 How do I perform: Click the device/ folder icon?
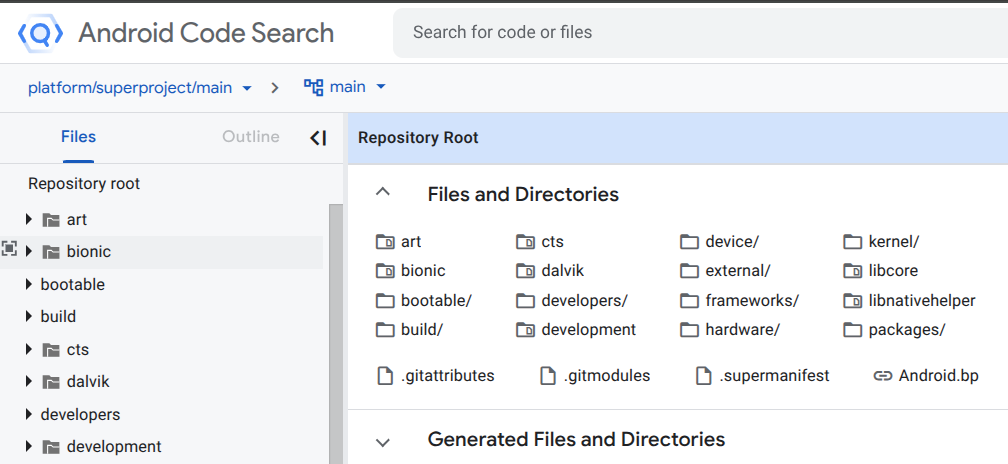[x=689, y=242]
